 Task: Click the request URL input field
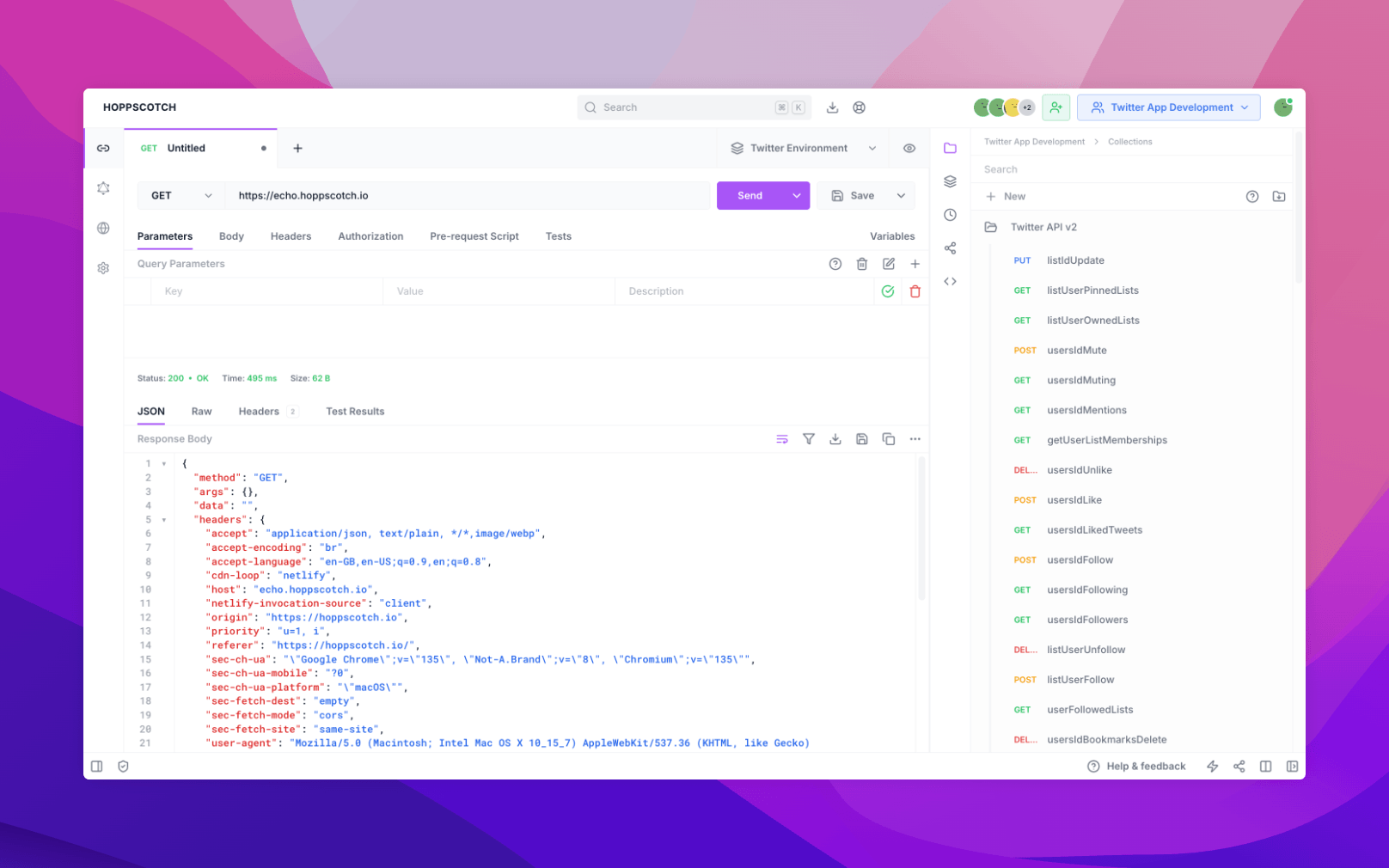pyautogui.click(x=468, y=196)
